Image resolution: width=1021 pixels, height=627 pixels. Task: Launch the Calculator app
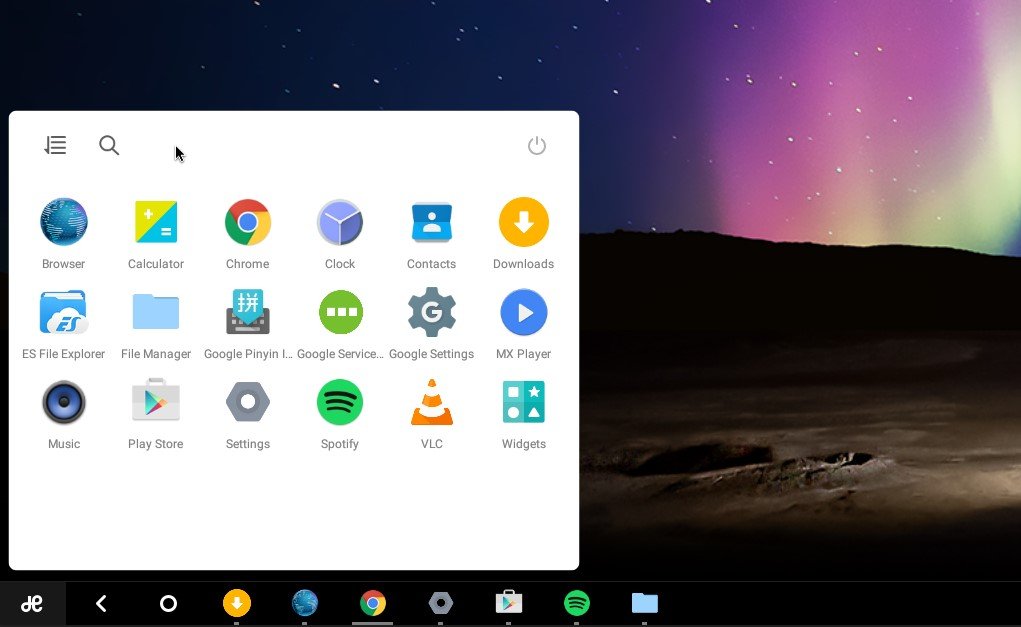[156, 223]
